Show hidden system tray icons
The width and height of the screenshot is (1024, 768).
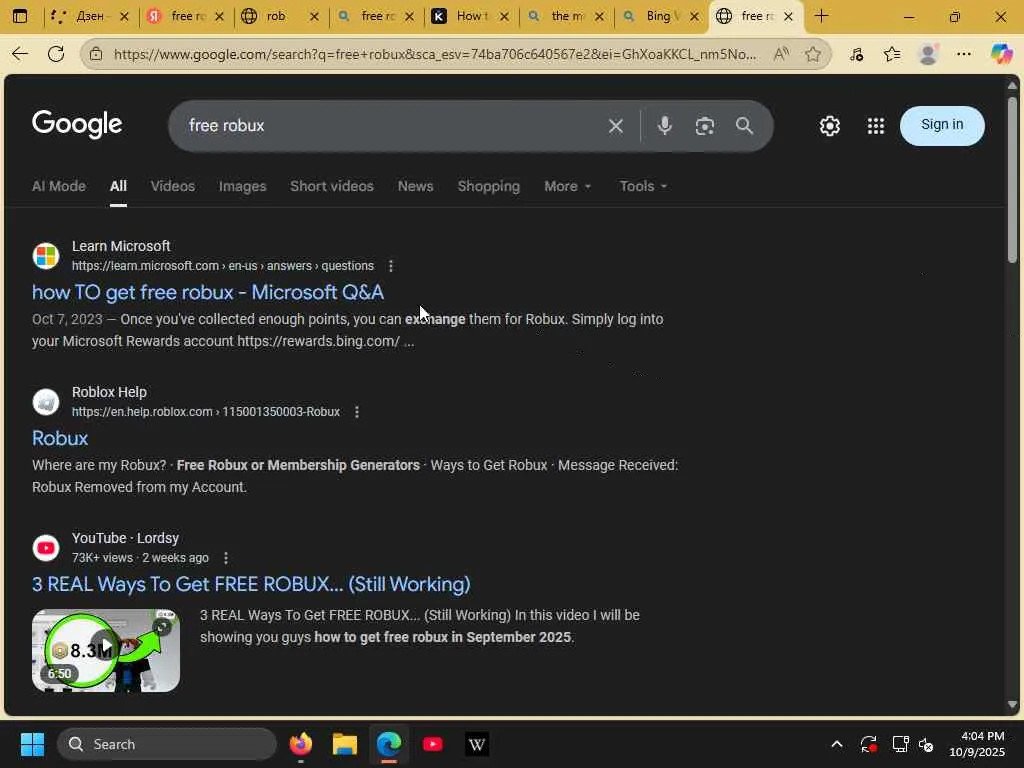click(x=837, y=744)
